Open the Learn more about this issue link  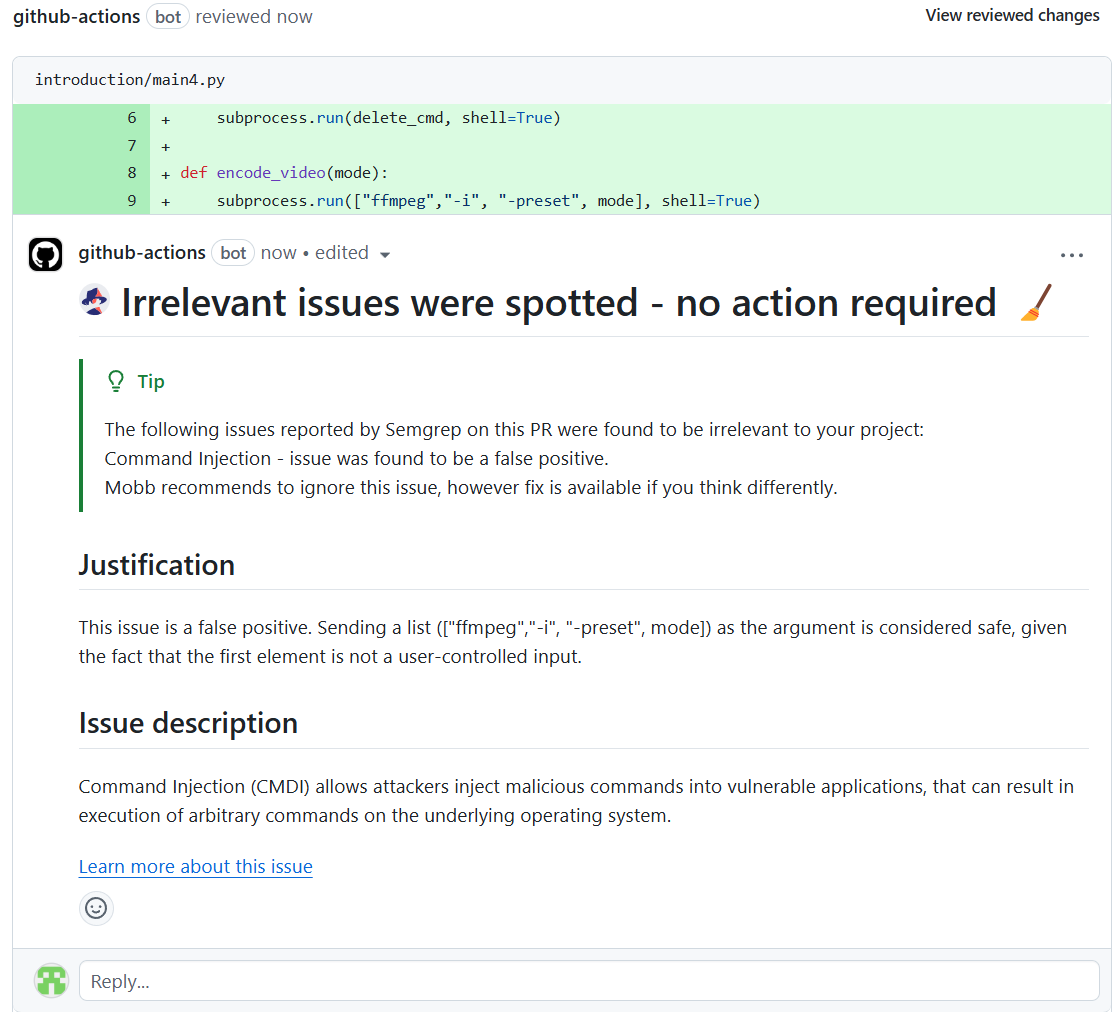(x=196, y=867)
